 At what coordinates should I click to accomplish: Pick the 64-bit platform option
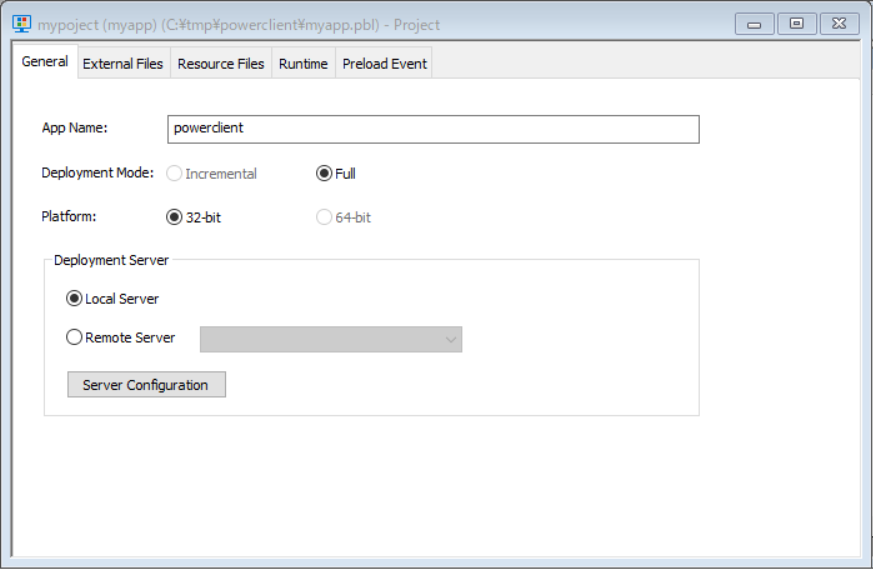pos(324,217)
